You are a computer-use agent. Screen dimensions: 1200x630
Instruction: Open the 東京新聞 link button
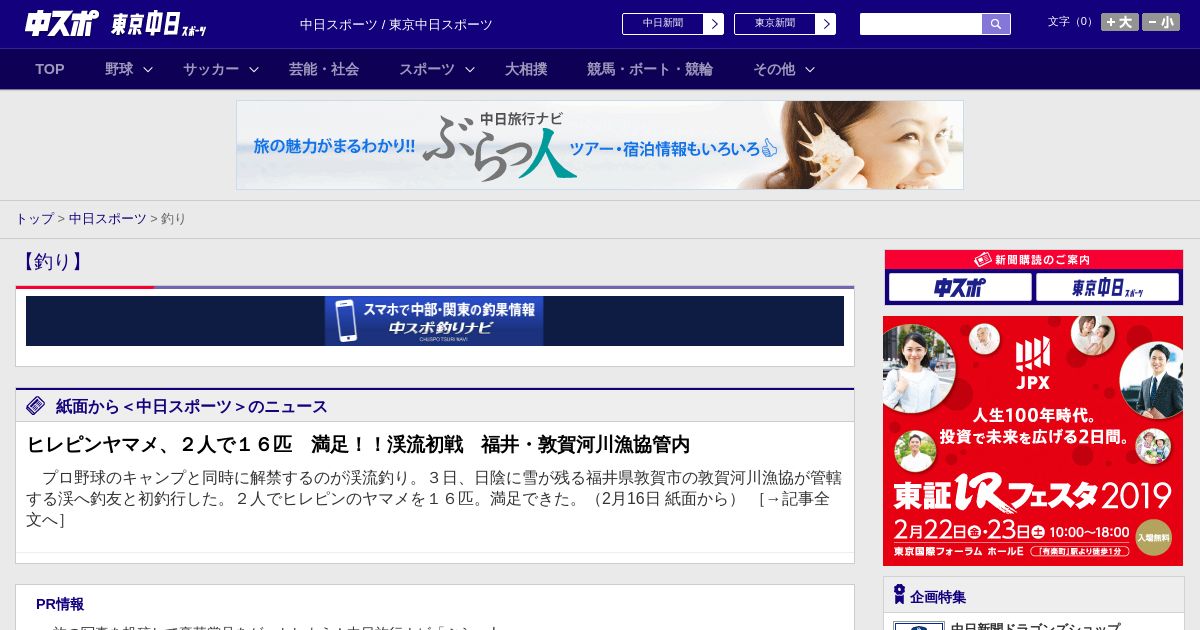click(x=785, y=24)
